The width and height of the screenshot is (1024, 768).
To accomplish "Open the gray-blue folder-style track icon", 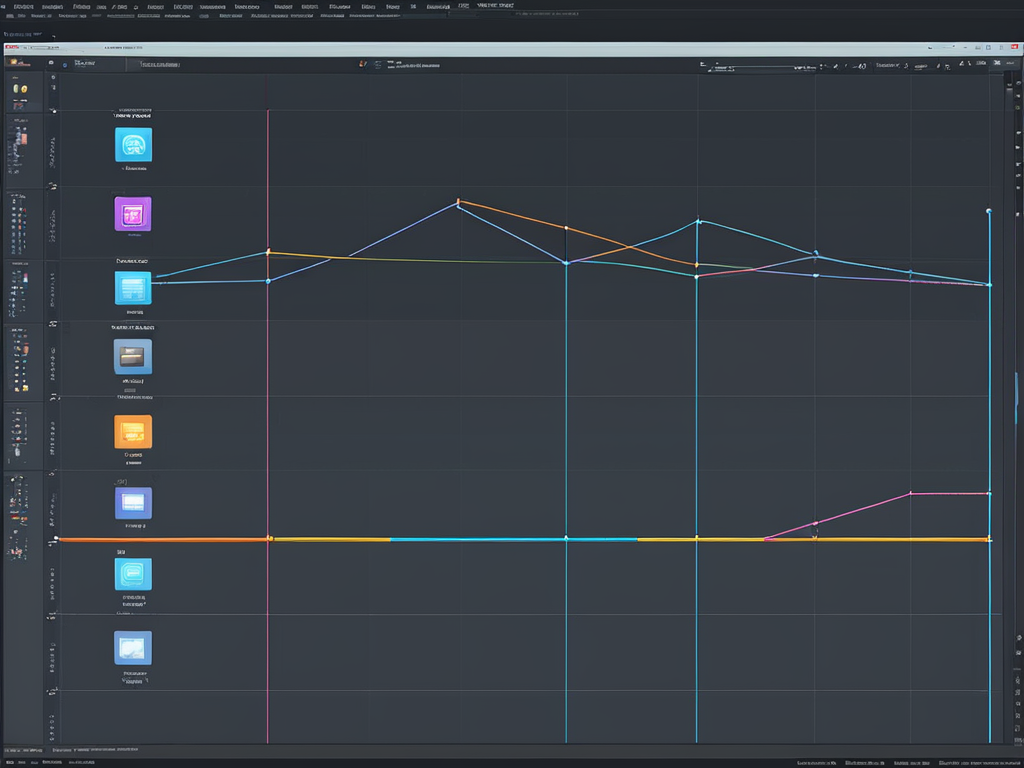I will [133, 356].
